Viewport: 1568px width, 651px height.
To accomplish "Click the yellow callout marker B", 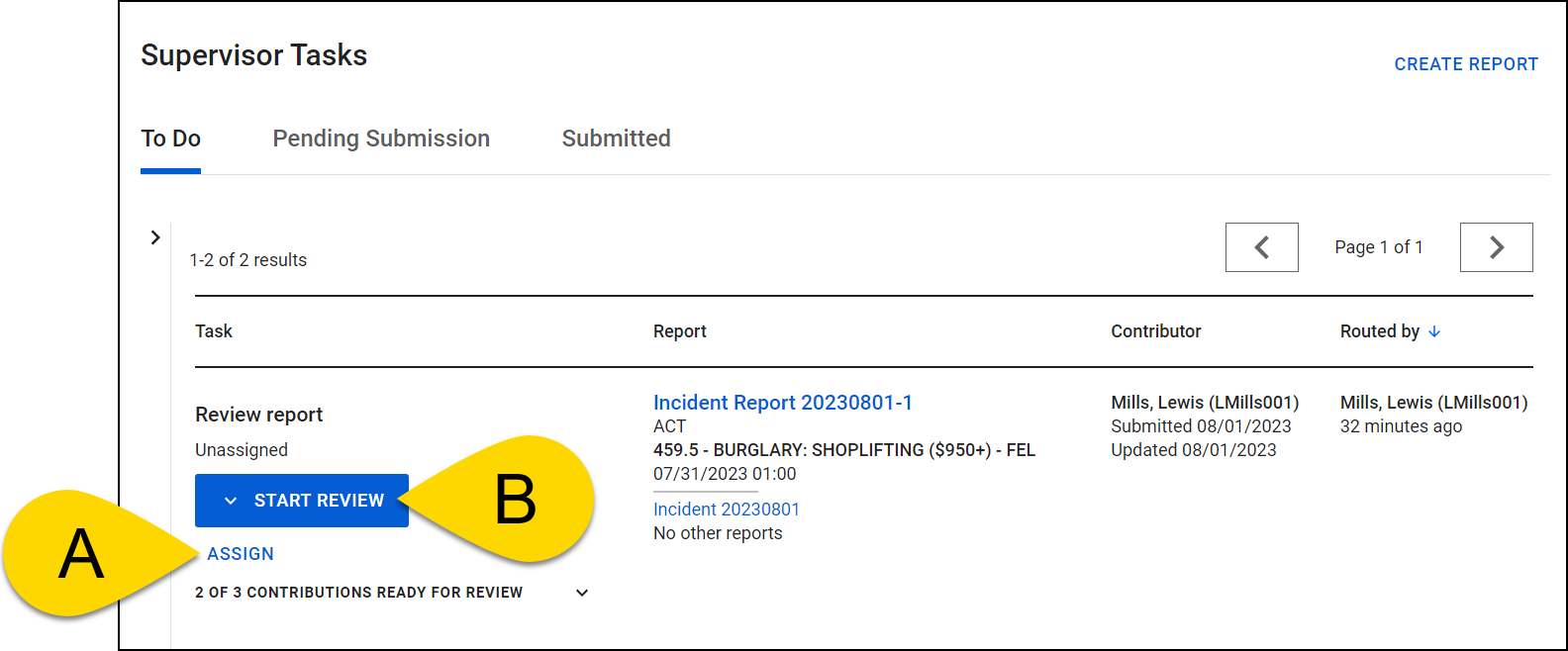I will point(515,500).
